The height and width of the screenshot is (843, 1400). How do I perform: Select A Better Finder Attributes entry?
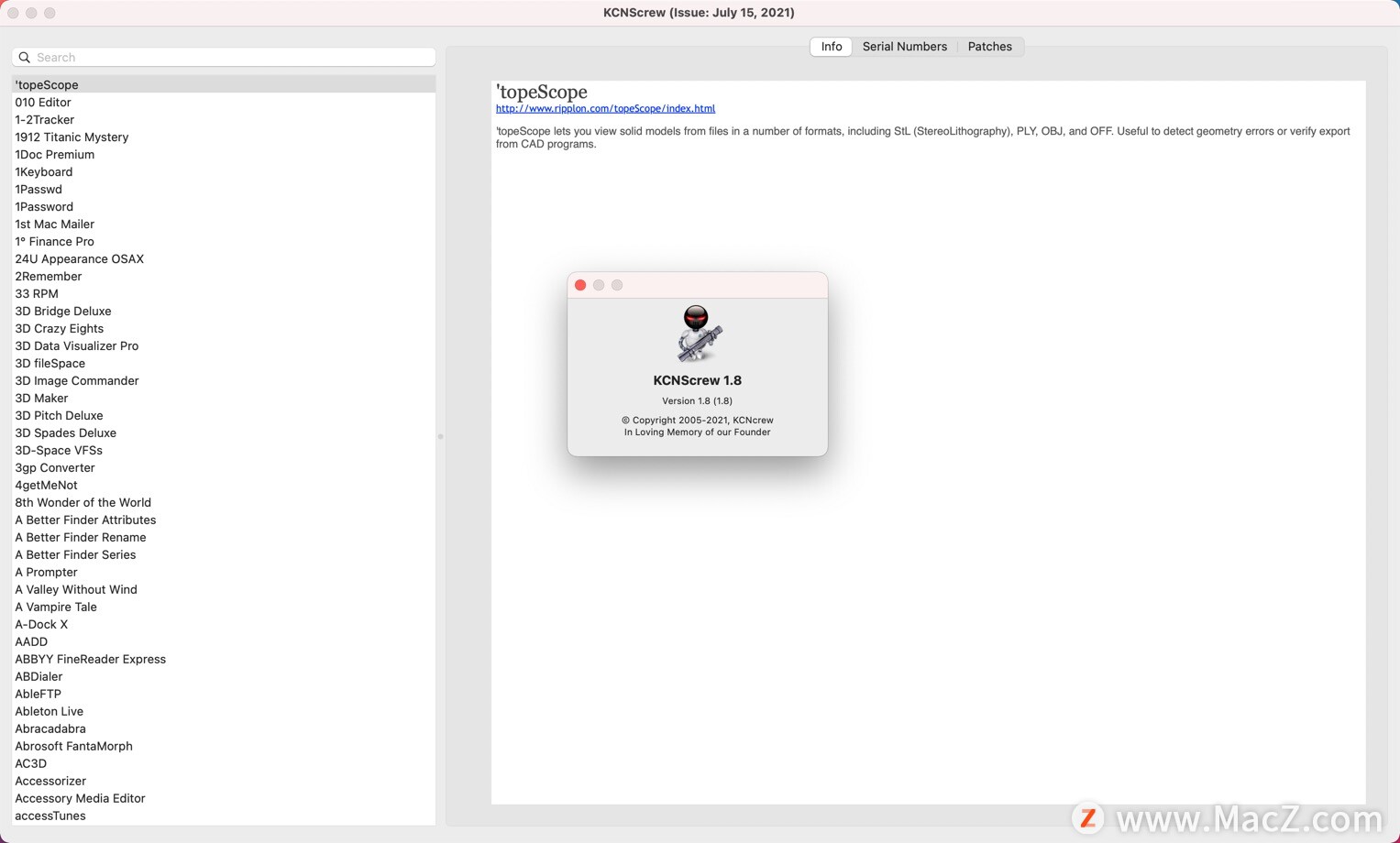point(224,520)
